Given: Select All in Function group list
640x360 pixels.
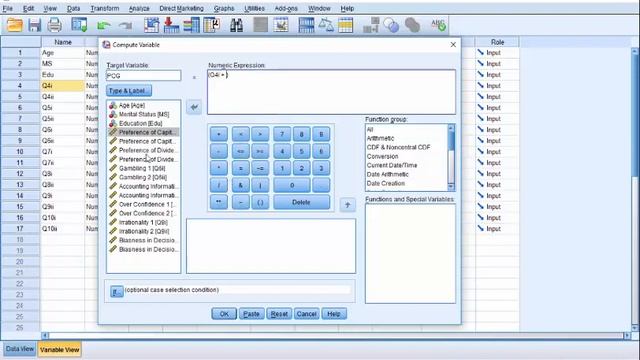Looking at the screenshot, I should (x=370, y=129).
